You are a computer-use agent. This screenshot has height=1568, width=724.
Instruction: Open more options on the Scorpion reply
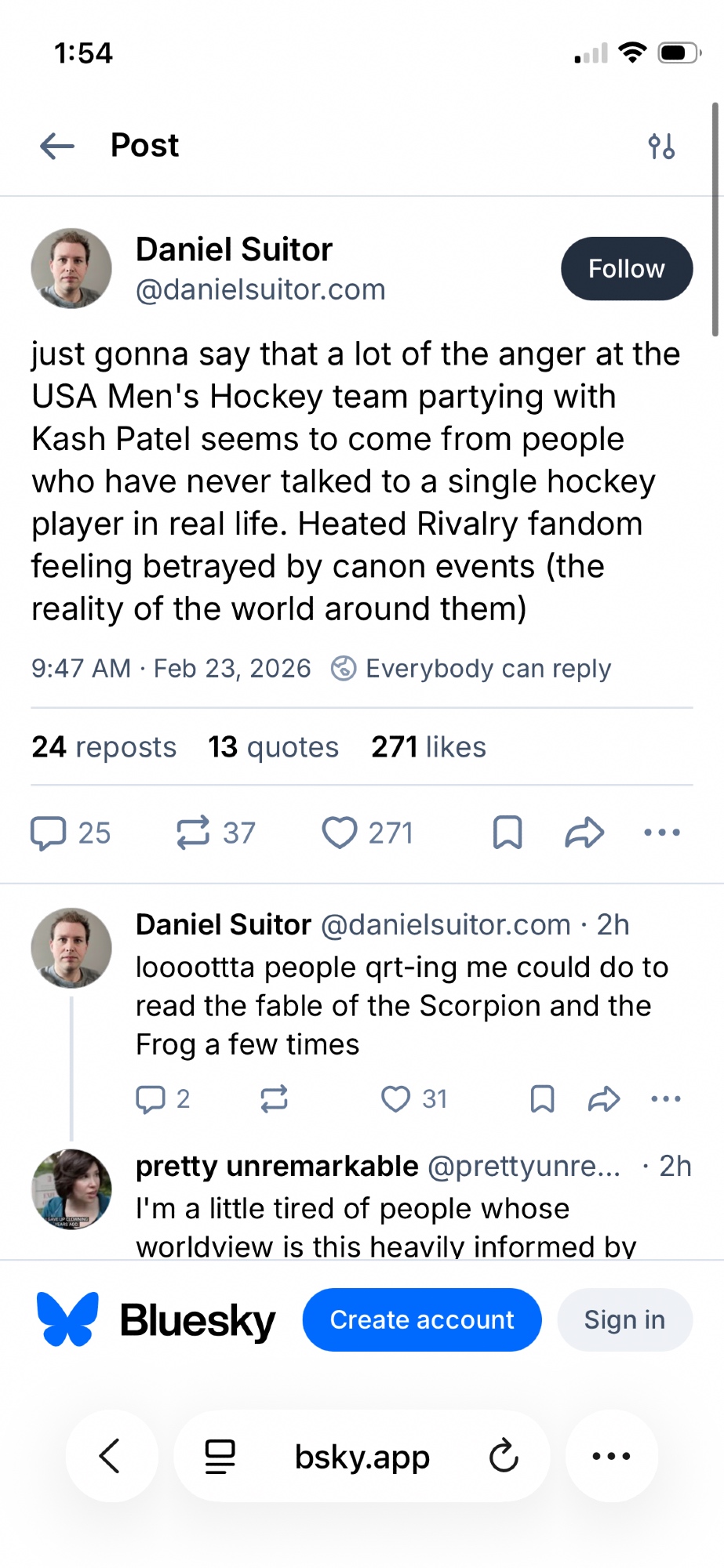pos(666,1099)
